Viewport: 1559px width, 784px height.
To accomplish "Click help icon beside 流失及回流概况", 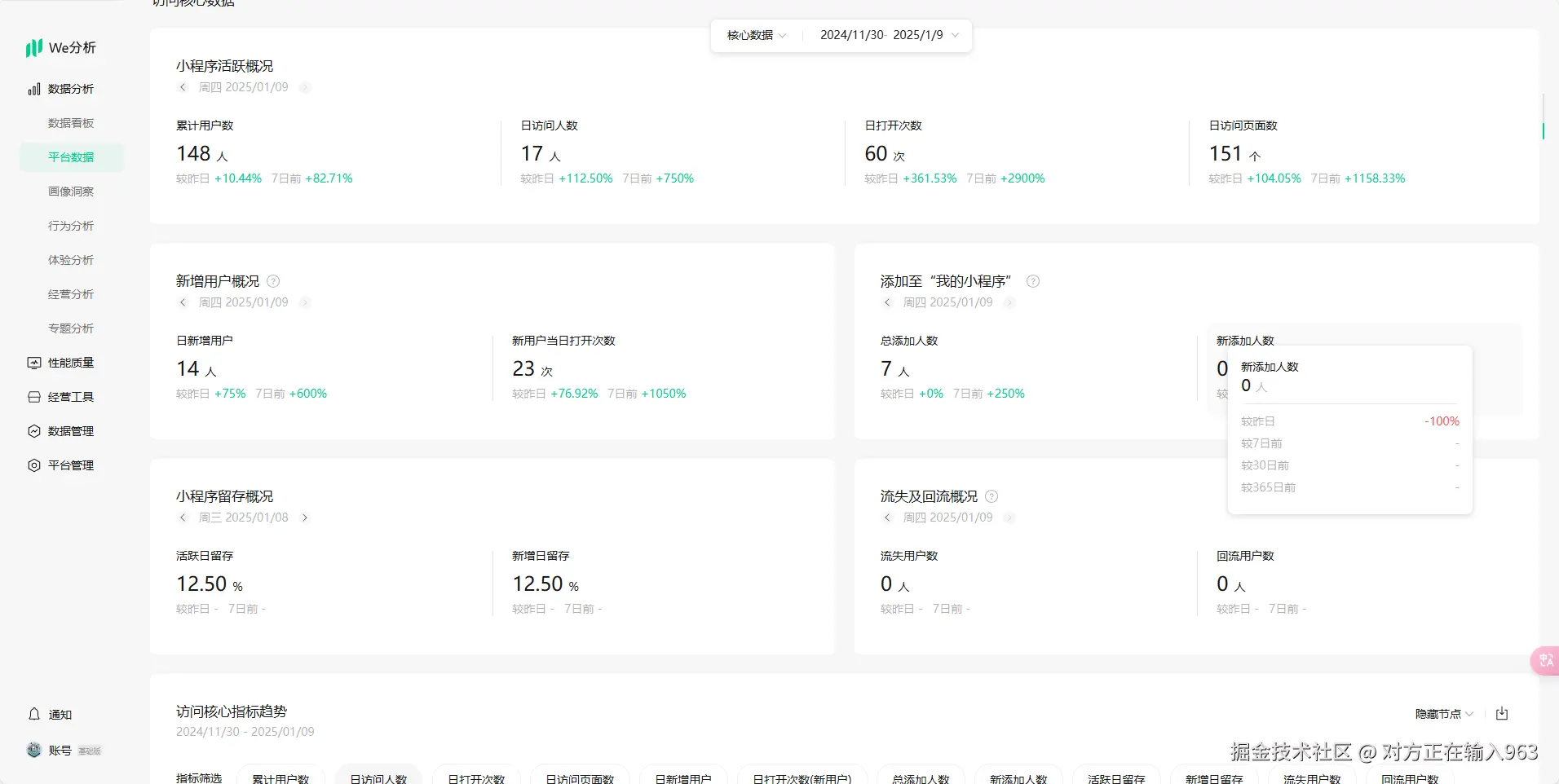I will pyautogui.click(x=991, y=496).
